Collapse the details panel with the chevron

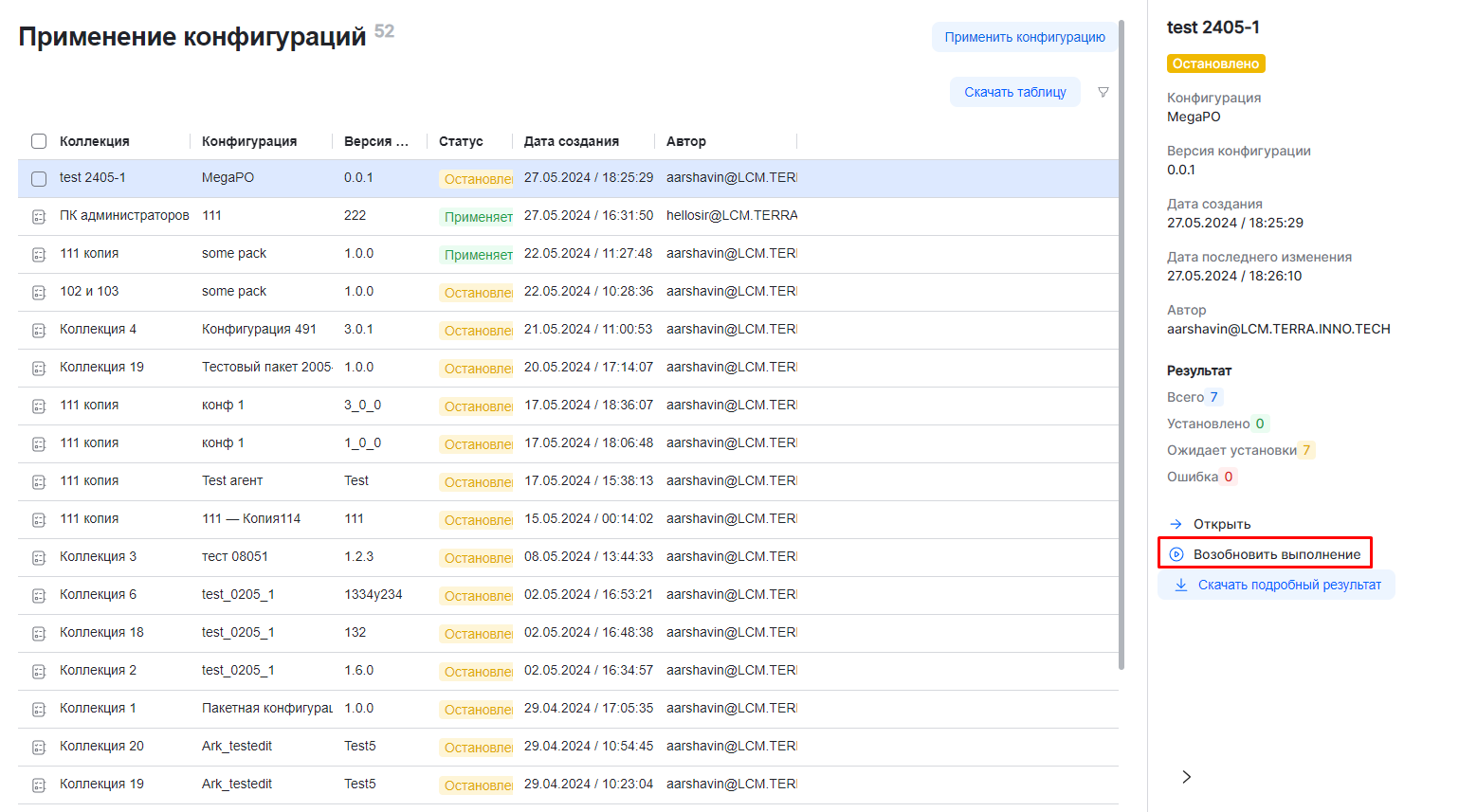(x=1186, y=777)
